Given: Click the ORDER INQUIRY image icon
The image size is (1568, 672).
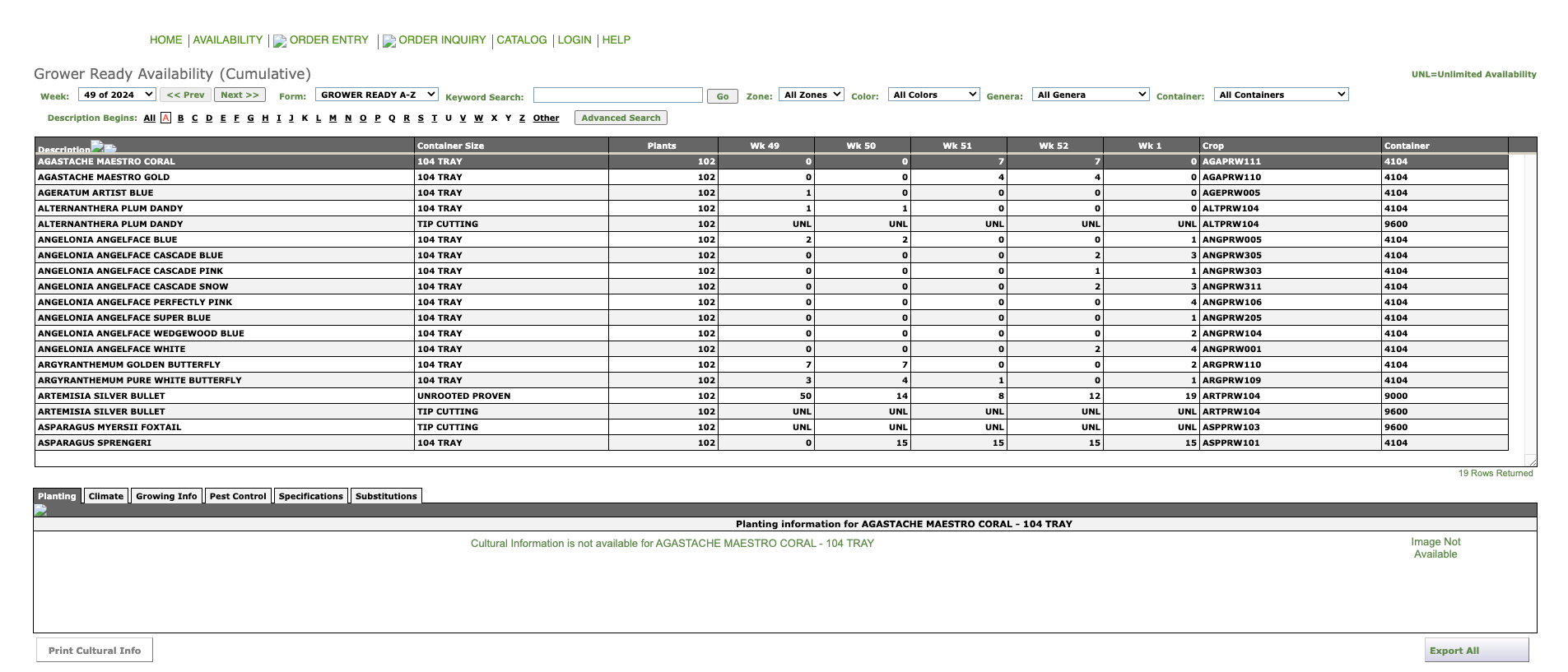Looking at the screenshot, I should pyautogui.click(x=389, y=41).
